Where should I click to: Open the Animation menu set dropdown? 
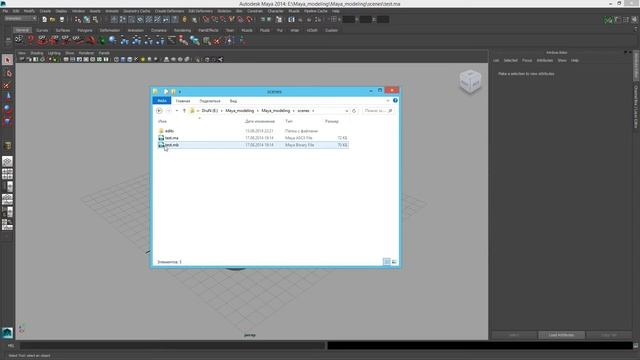pyautogui.click(x=20, y=19)
